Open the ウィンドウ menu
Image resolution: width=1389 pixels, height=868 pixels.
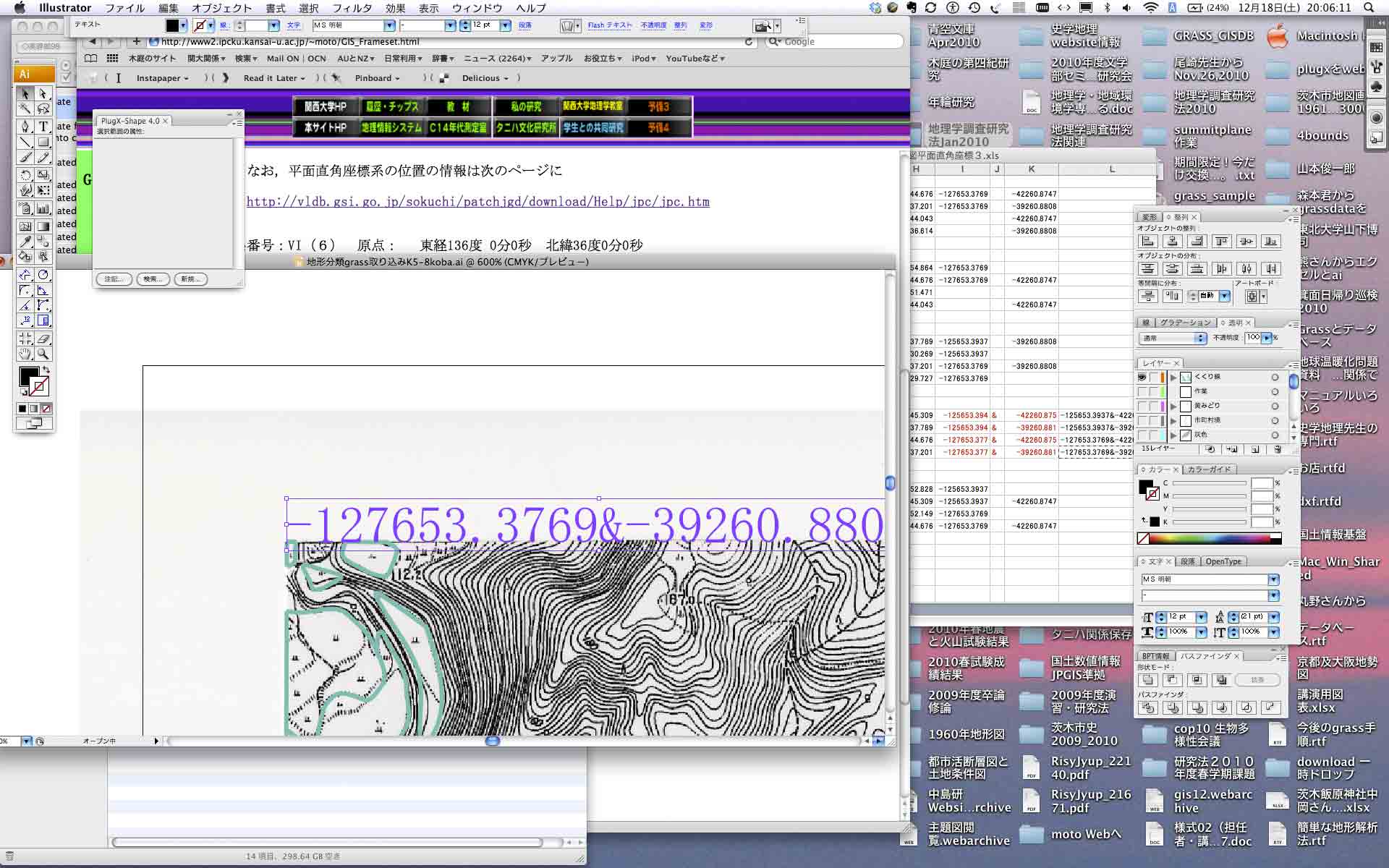[477, 8]
